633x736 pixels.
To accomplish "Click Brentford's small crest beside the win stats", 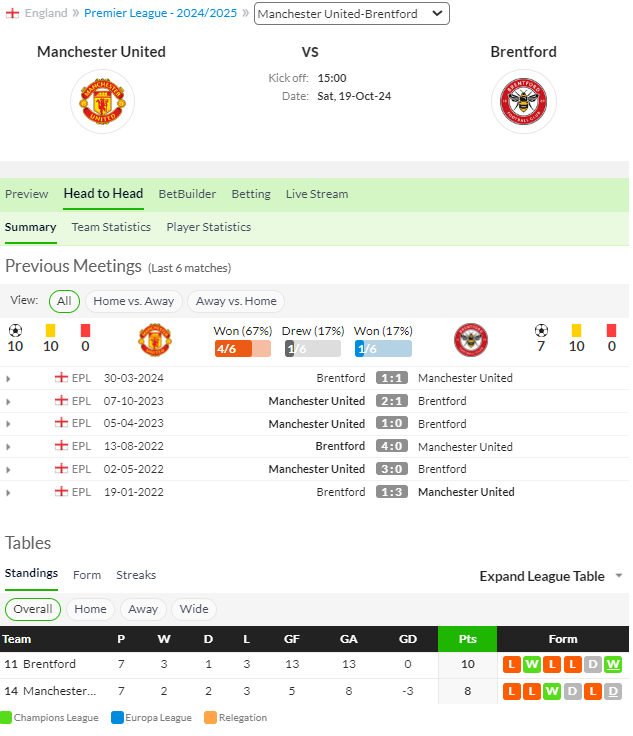I will 471,339.
